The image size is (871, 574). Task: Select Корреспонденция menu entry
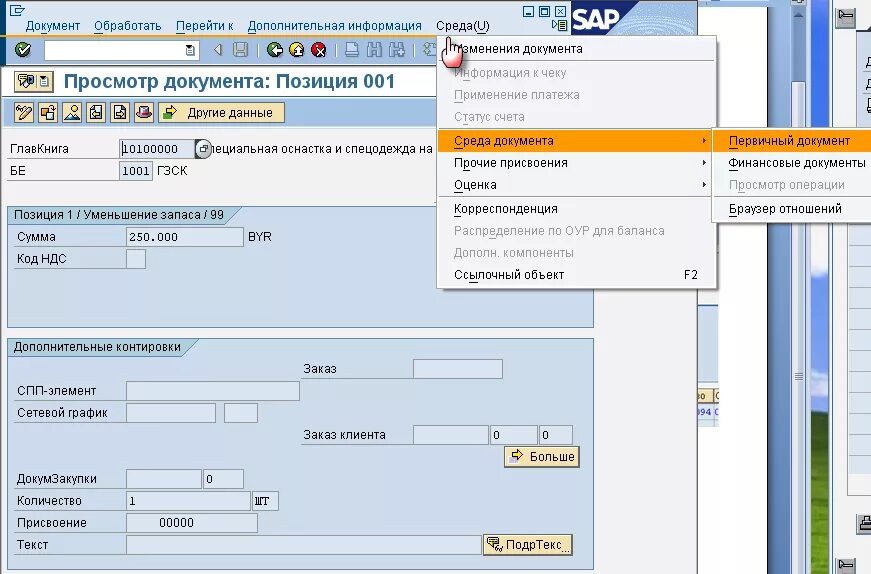point(577,209)
